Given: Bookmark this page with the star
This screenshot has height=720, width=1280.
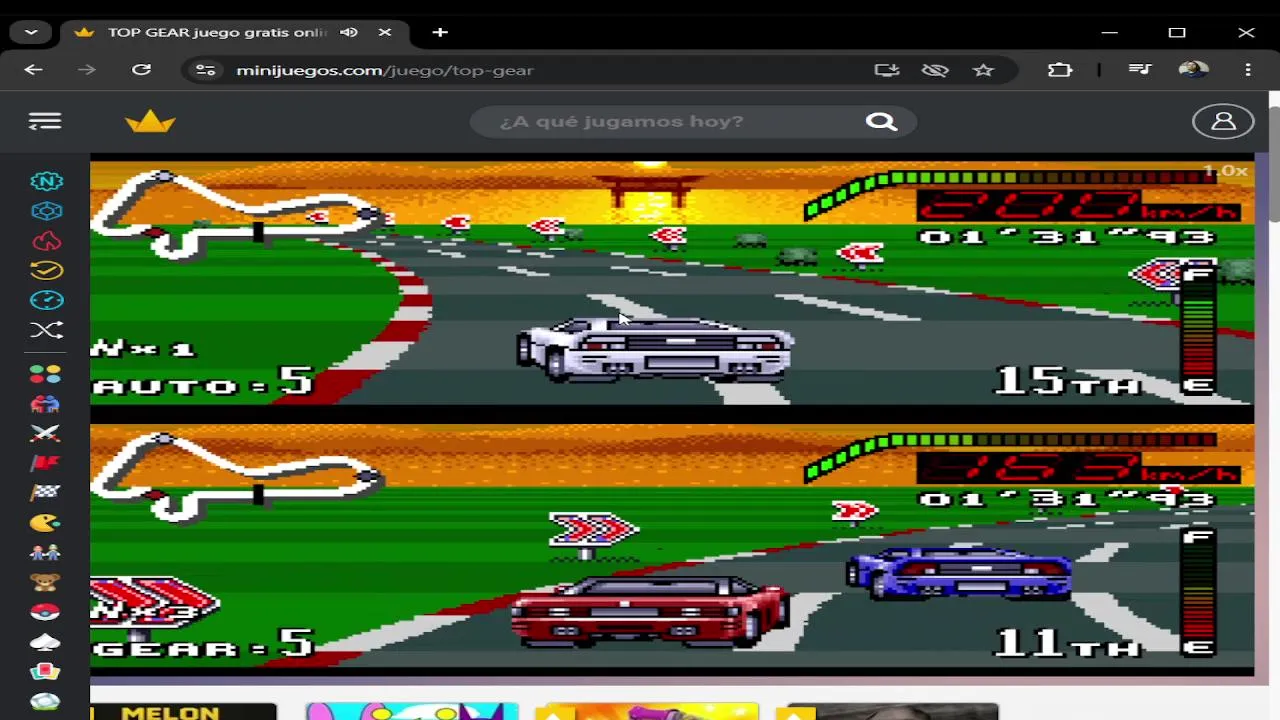Looking at the screenshot, I should click(984, 70).
